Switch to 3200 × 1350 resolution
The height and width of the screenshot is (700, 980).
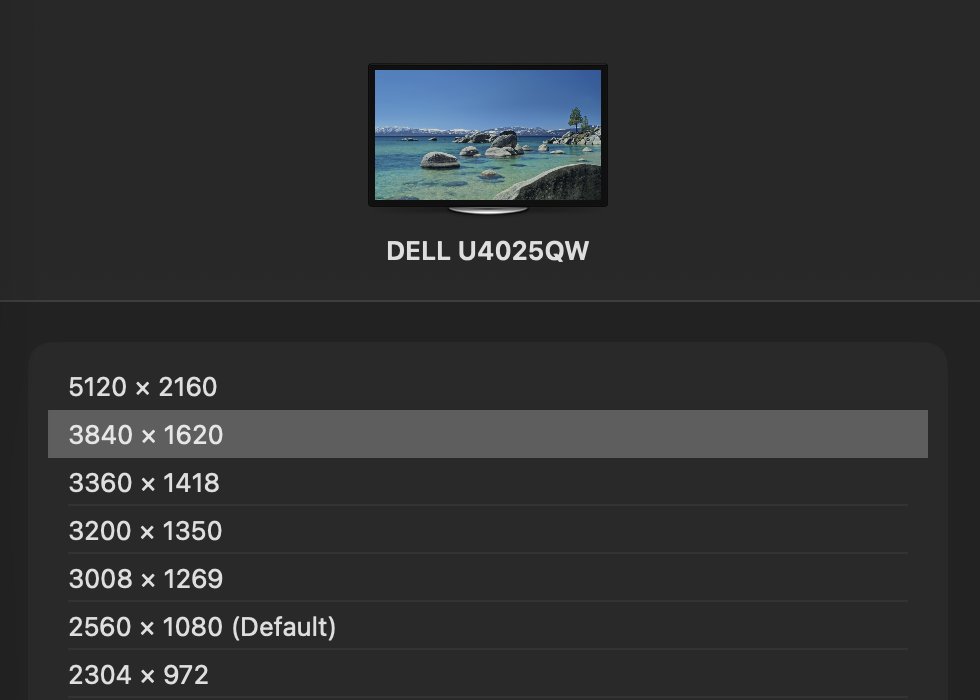click(x=145, y=531)
